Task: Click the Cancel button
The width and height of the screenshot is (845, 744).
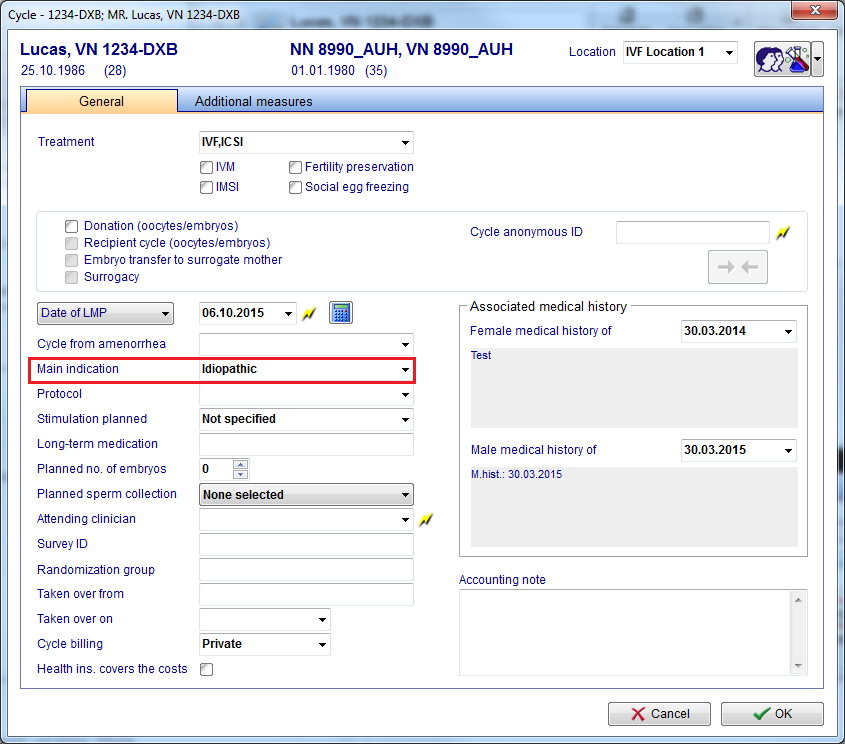Action: [659, 714]
